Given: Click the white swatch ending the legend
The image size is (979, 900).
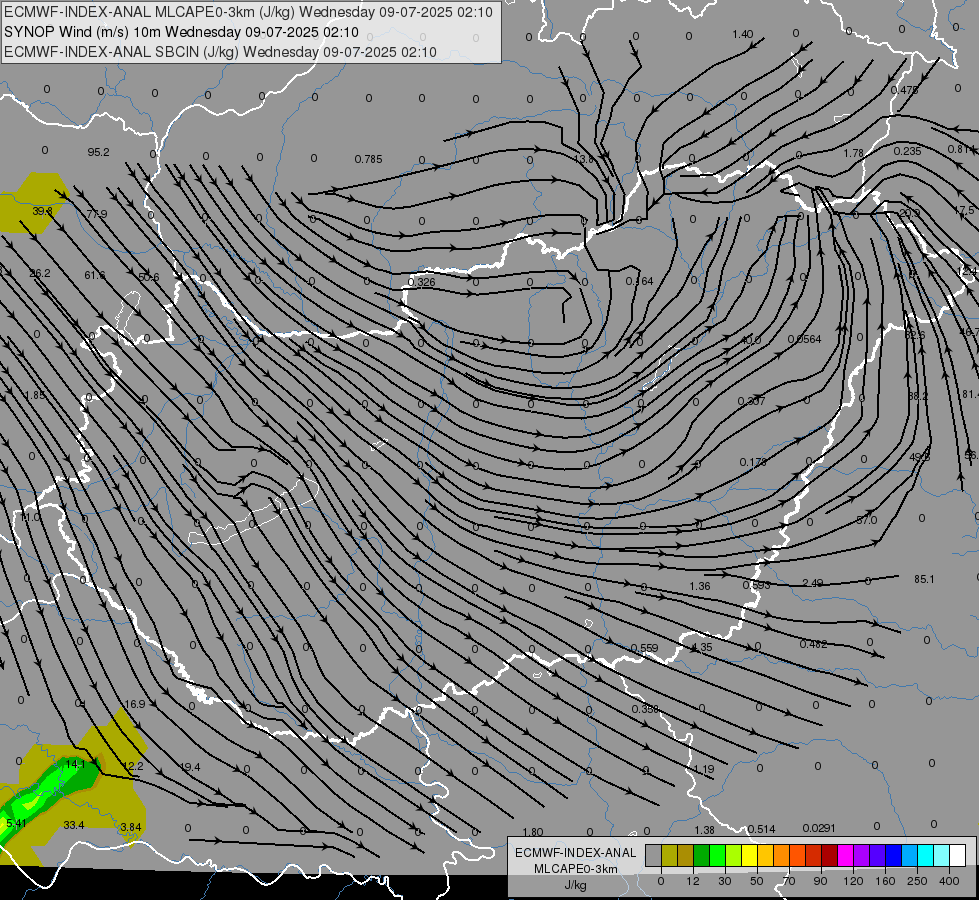Looking at the screenshot, I should [x=957, y=855].
